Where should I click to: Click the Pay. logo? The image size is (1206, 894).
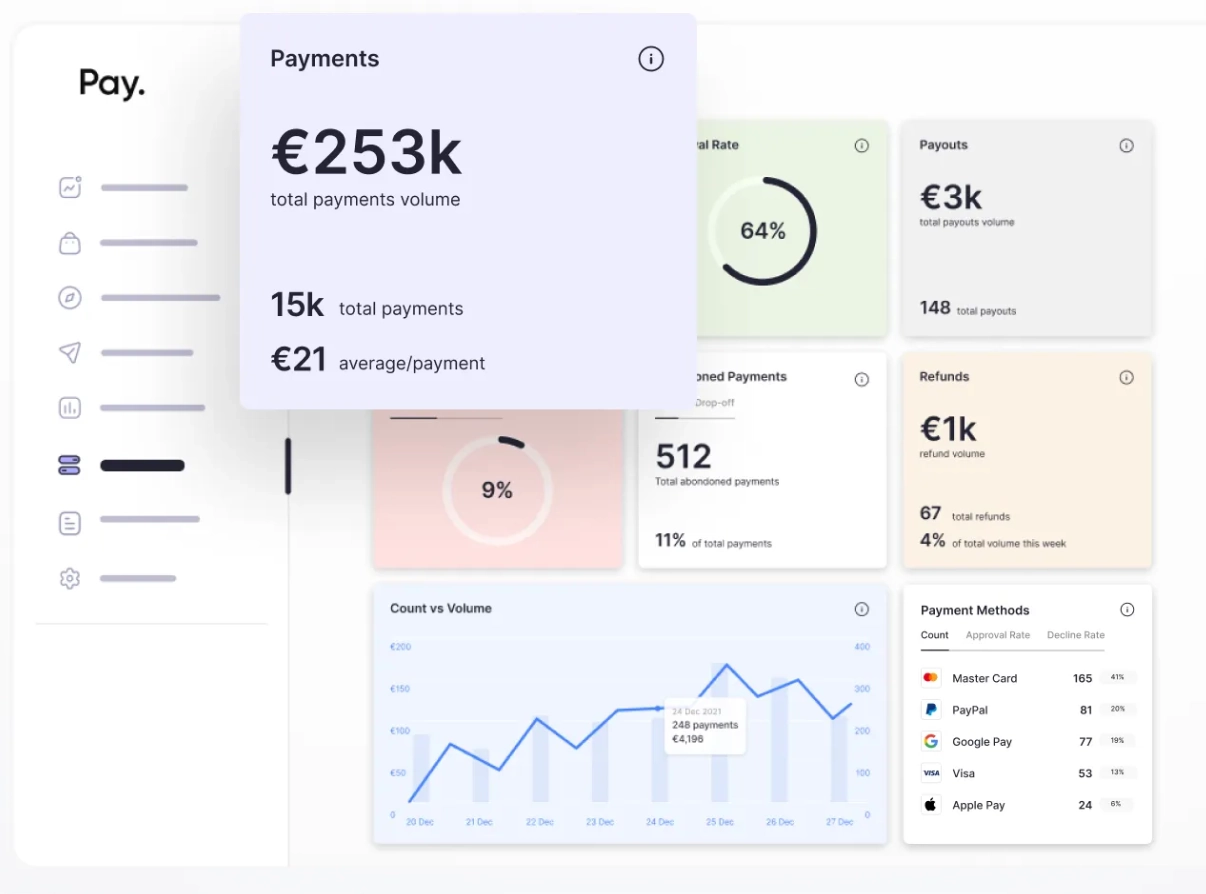112,85
